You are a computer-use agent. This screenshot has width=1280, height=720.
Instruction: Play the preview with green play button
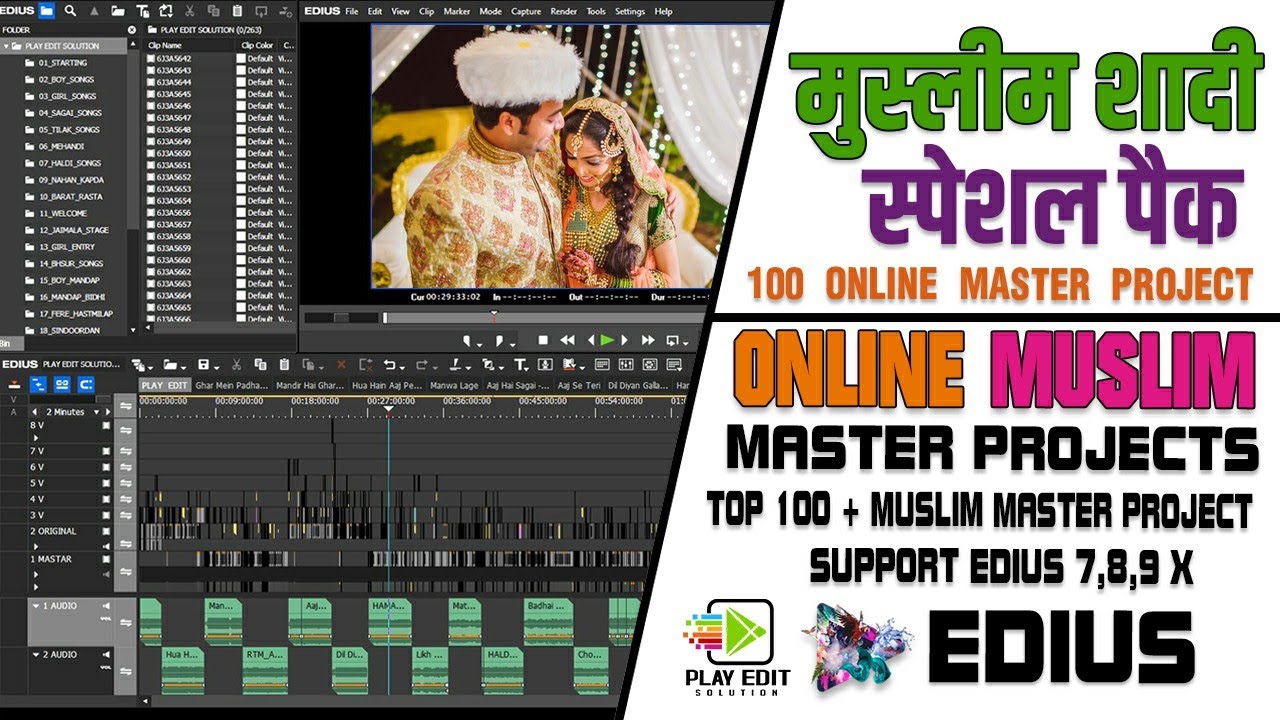tap(606, 340)
